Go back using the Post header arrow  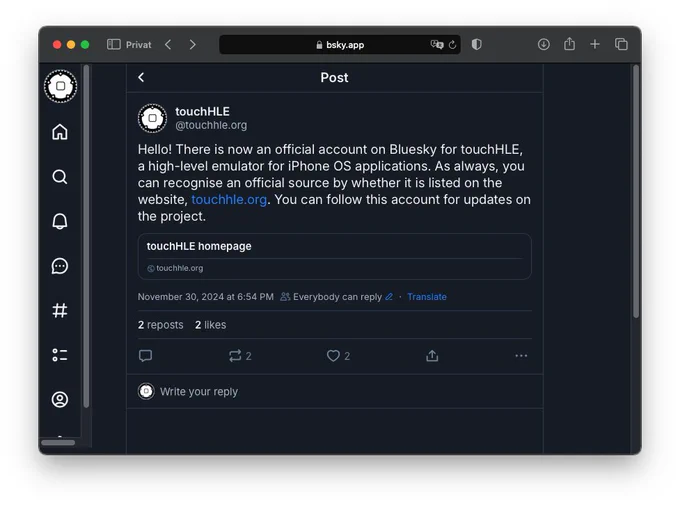point(141,77)
